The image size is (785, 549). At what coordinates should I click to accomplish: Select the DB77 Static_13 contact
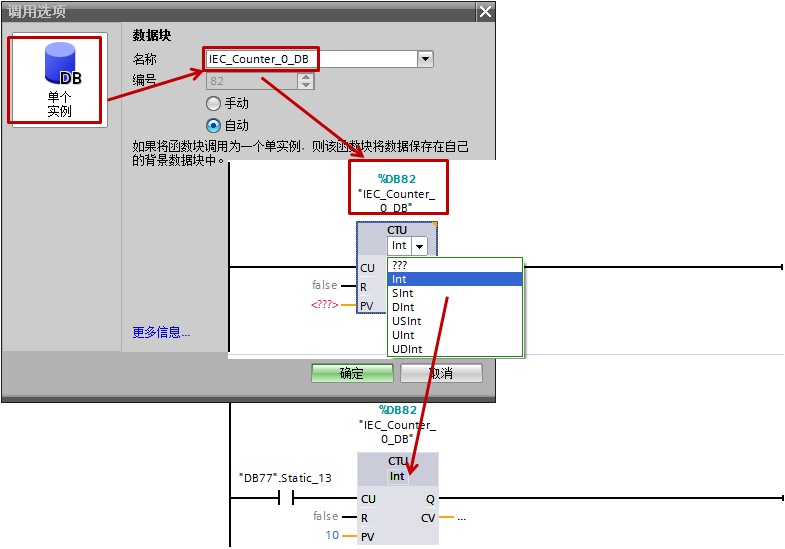point(286,498)
